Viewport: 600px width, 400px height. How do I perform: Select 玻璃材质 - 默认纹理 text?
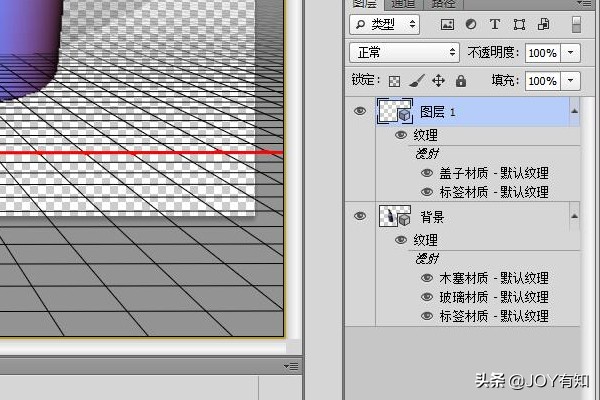click(x=494, y=297)
